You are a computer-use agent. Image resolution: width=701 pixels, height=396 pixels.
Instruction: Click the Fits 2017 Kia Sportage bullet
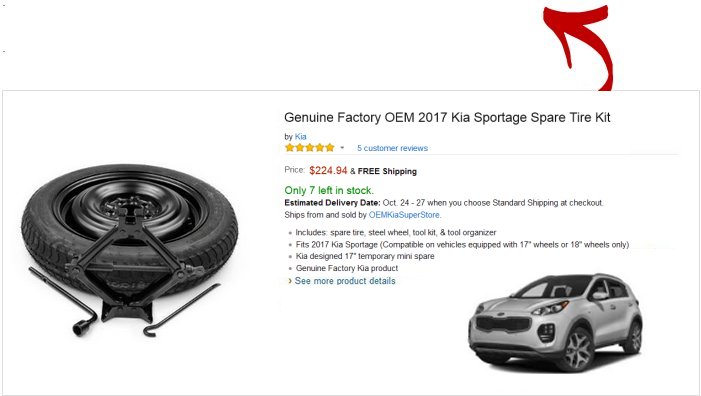pos(462,244)
